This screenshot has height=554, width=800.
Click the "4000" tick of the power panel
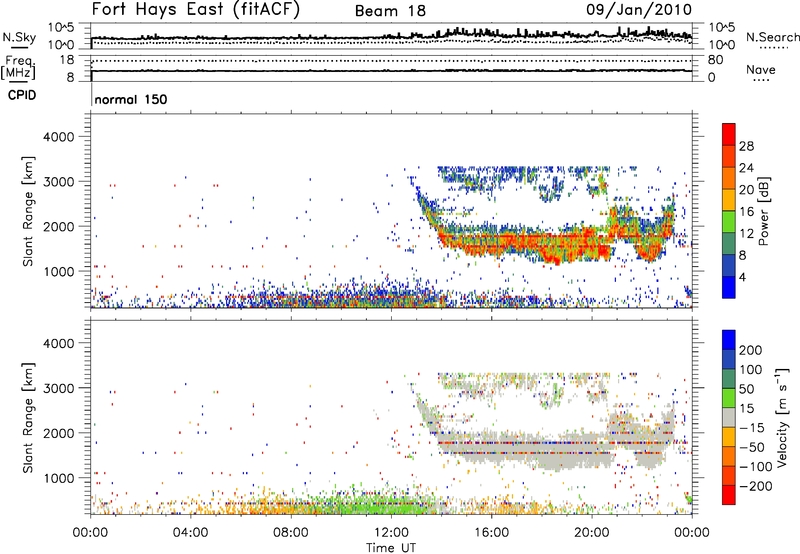click(x=59, y=137)
